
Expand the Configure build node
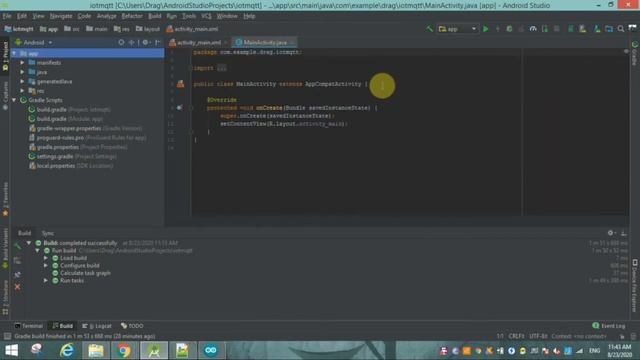(46, 265)
